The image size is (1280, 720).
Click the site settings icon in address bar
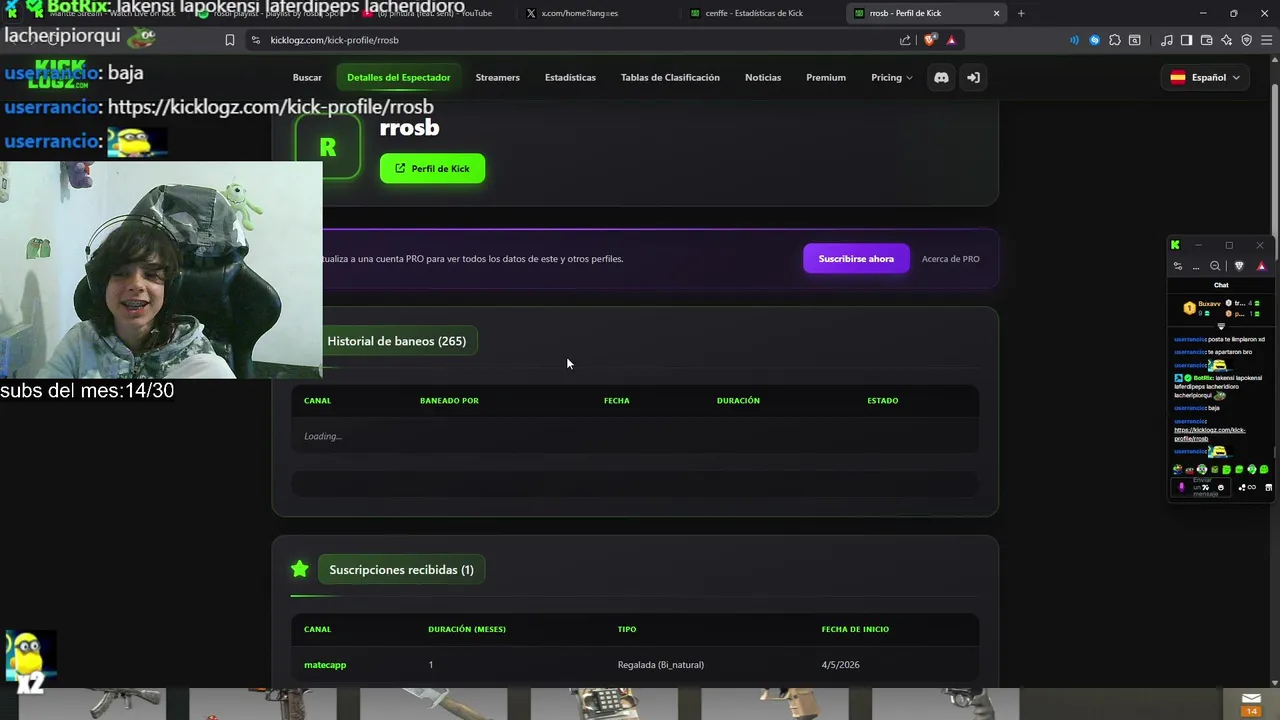click(256, 40)
